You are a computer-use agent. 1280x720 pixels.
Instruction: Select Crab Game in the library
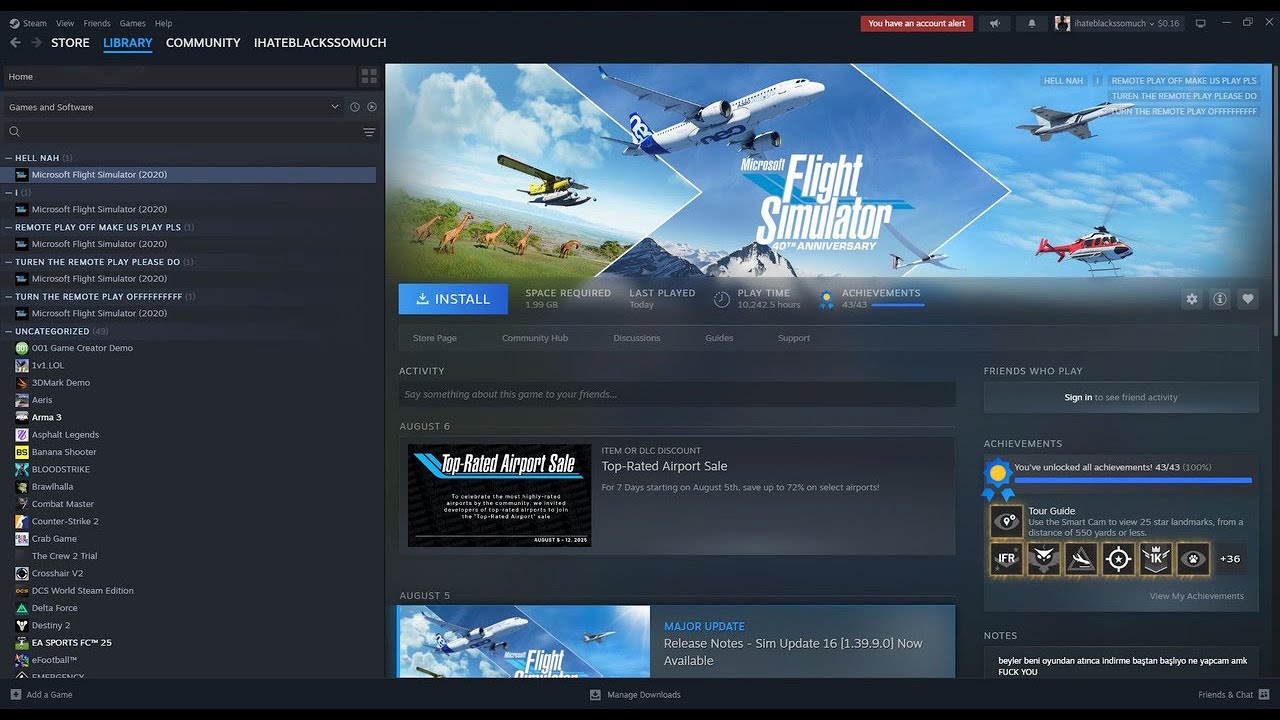pos(54,538)
